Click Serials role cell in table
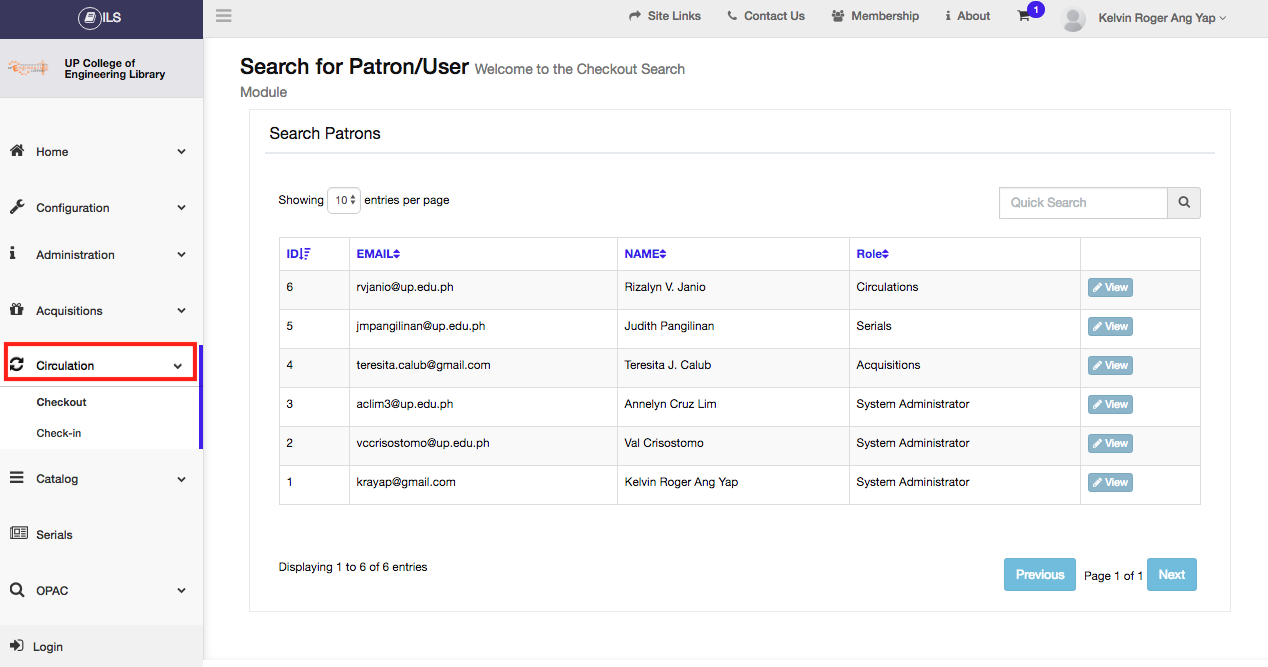The height and width of the screenshot is (667, 1268). (x=874, y=326)
